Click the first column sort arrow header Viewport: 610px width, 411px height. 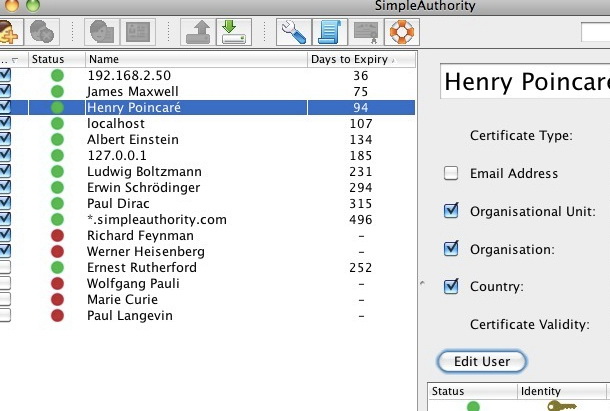pyautogui.click(x=14, y=59)
